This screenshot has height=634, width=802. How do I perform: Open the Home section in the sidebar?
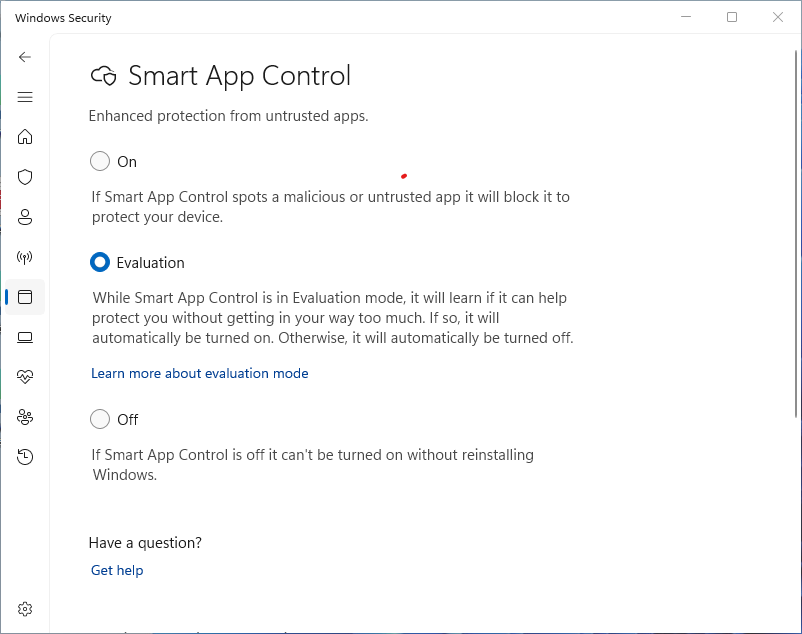[x=25, y=137]
